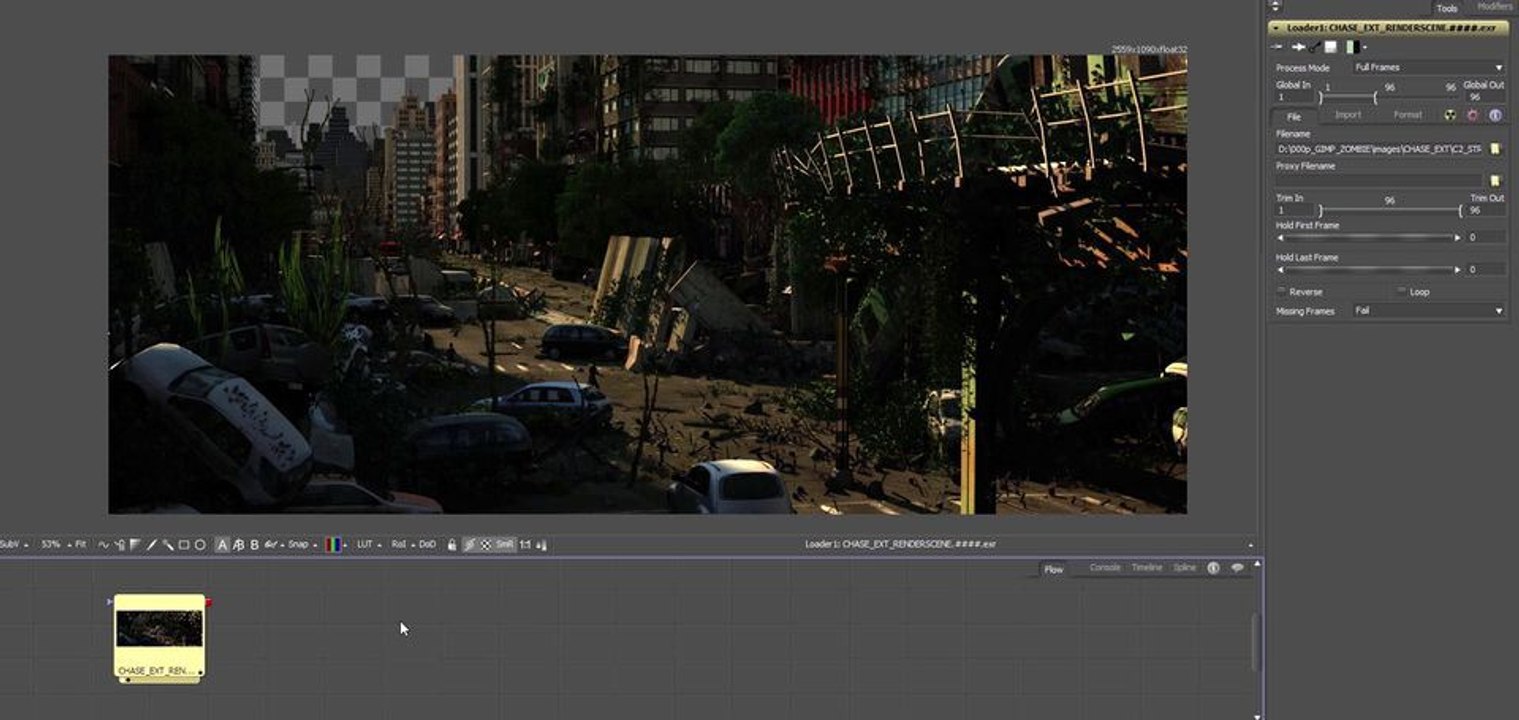
Task: Select the polyline wave tool icon
Action: click(x=103, y=545)
